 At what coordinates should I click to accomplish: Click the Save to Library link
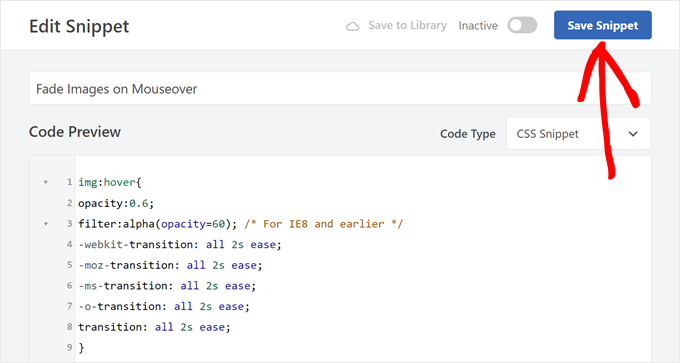[x=407, y=26]
